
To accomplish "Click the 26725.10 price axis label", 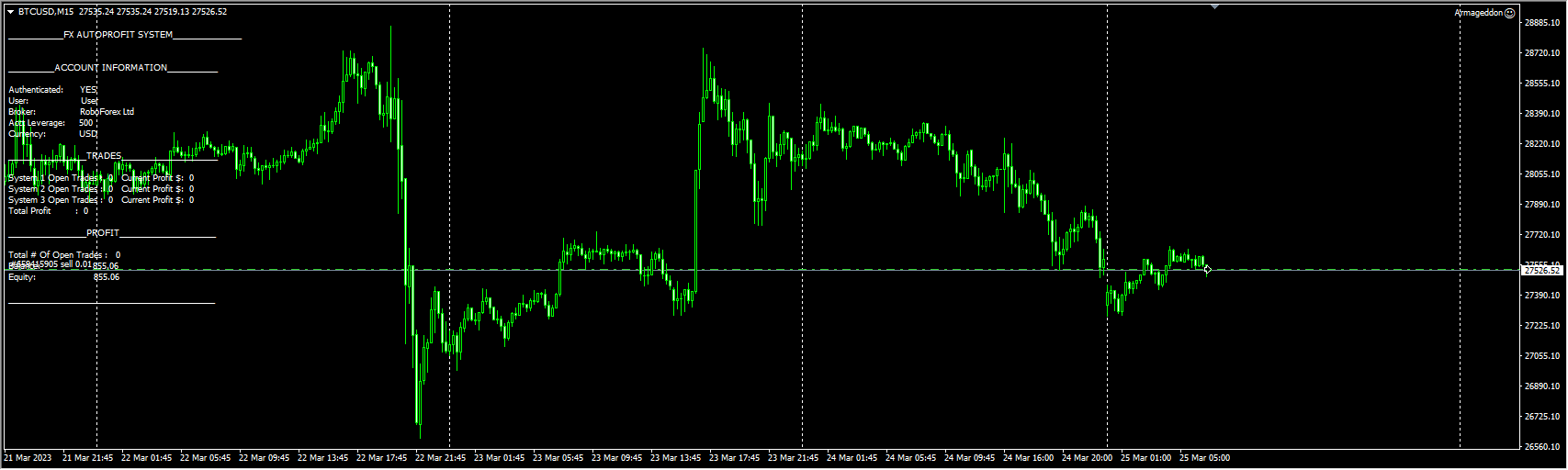I will point(1542,417).
